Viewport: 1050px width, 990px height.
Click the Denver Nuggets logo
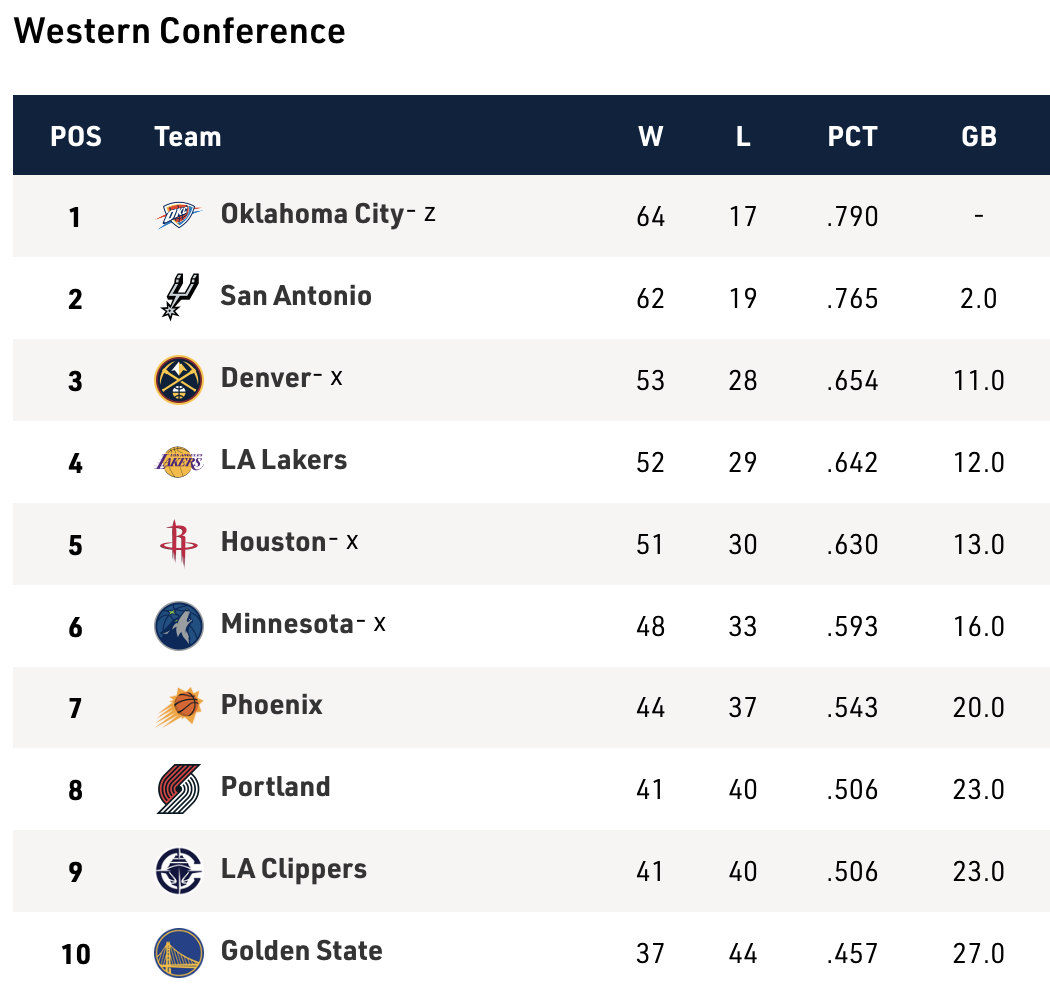(179, 380)
